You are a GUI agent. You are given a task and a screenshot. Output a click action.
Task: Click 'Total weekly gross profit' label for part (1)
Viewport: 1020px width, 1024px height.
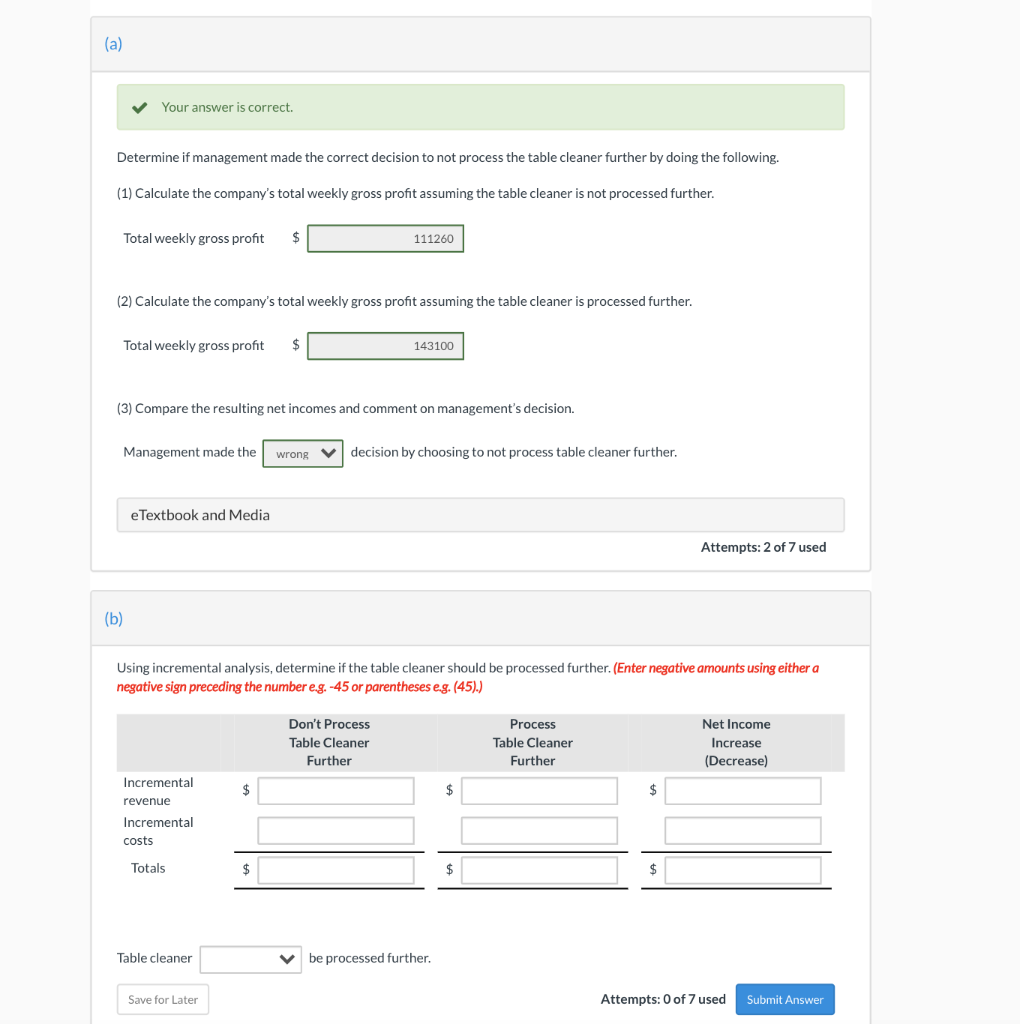[x=194, y=238]
